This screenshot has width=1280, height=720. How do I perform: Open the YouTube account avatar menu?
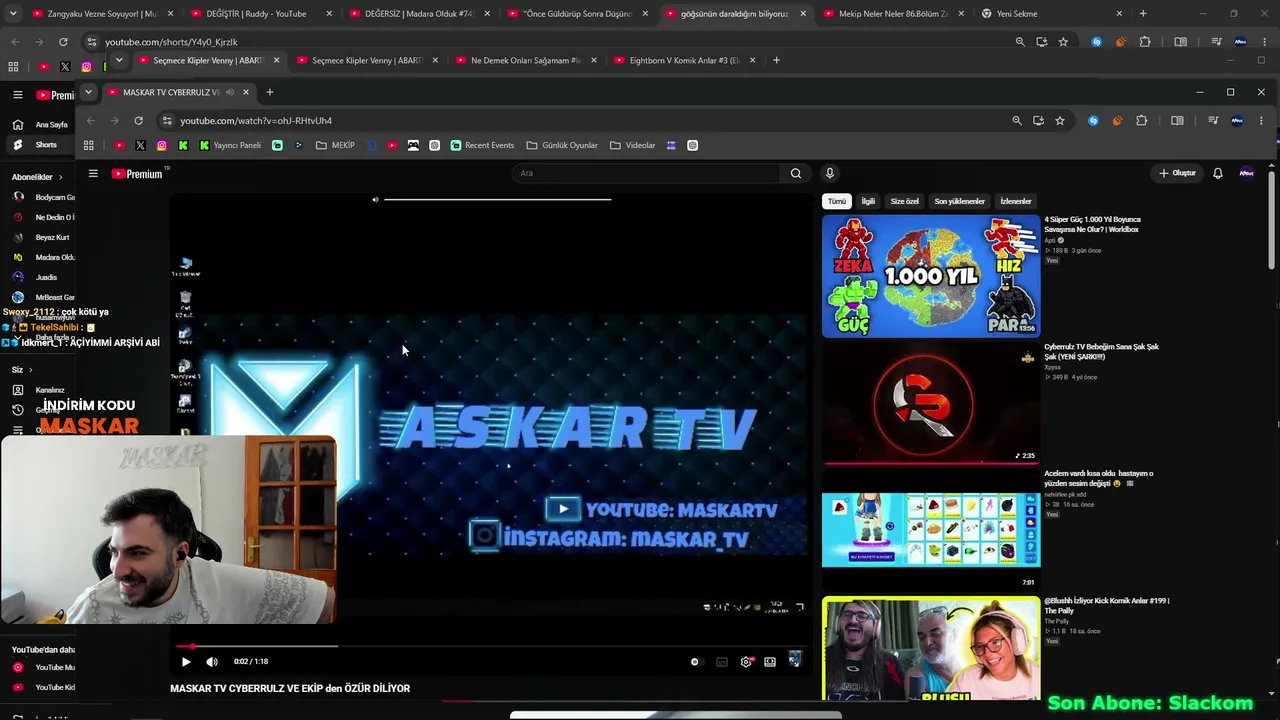click(x=1247, y=173)
